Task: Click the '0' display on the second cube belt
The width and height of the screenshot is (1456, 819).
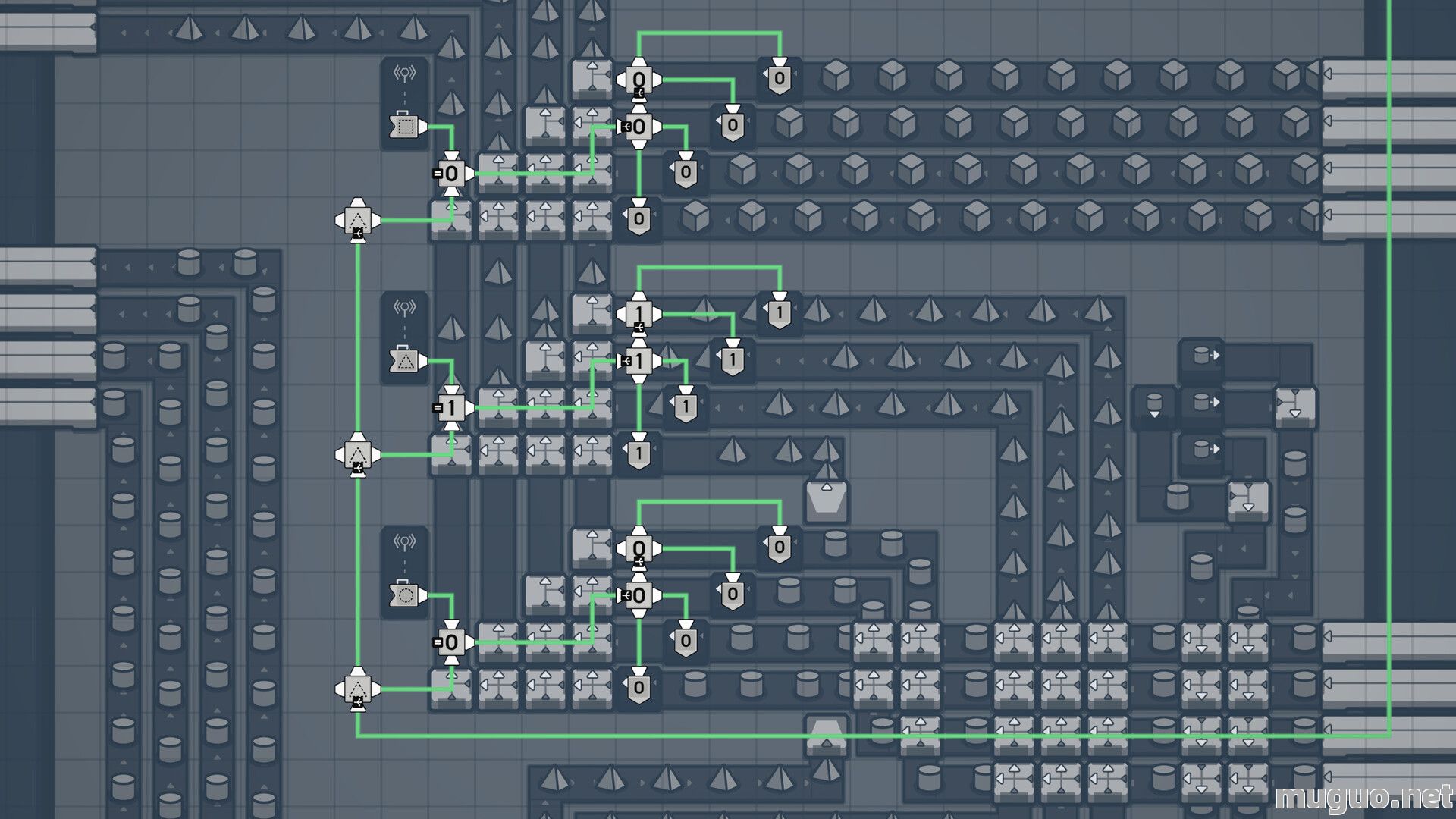Action: (733, 124)
